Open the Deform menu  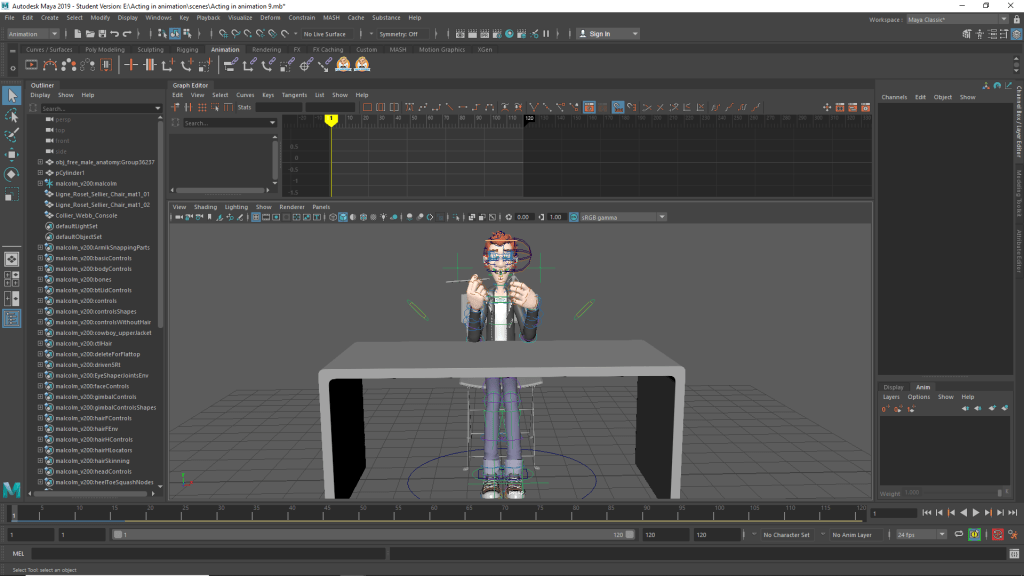pyautogui.click(x=270, y=18)
